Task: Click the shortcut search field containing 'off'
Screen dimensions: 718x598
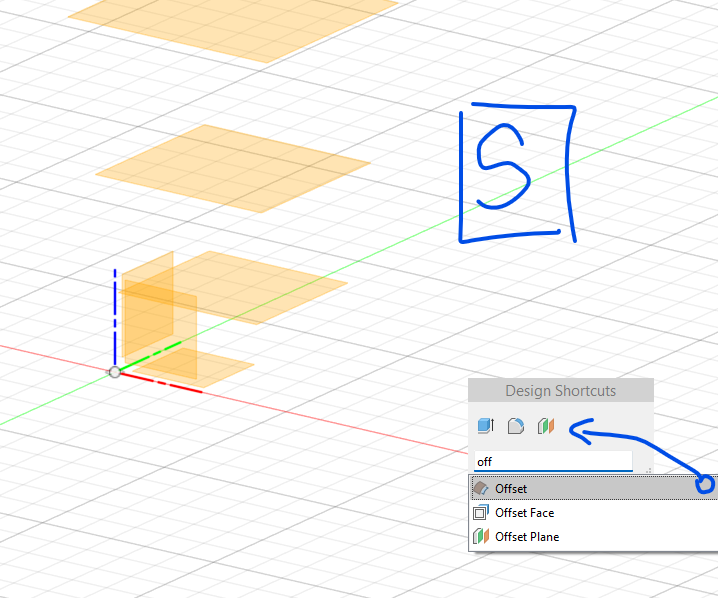Action: [552, 461]
